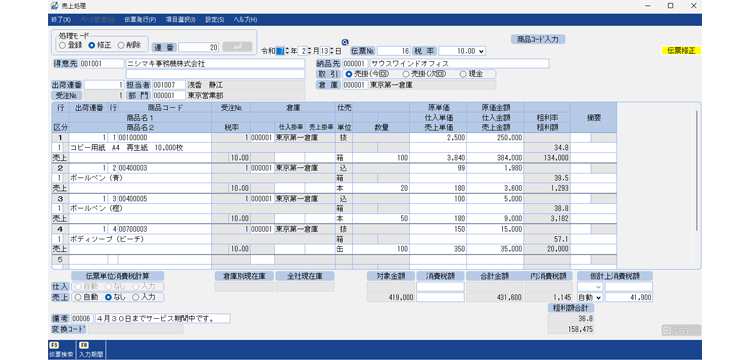Click the app icon in the title bar

click(x=55, y=6)
